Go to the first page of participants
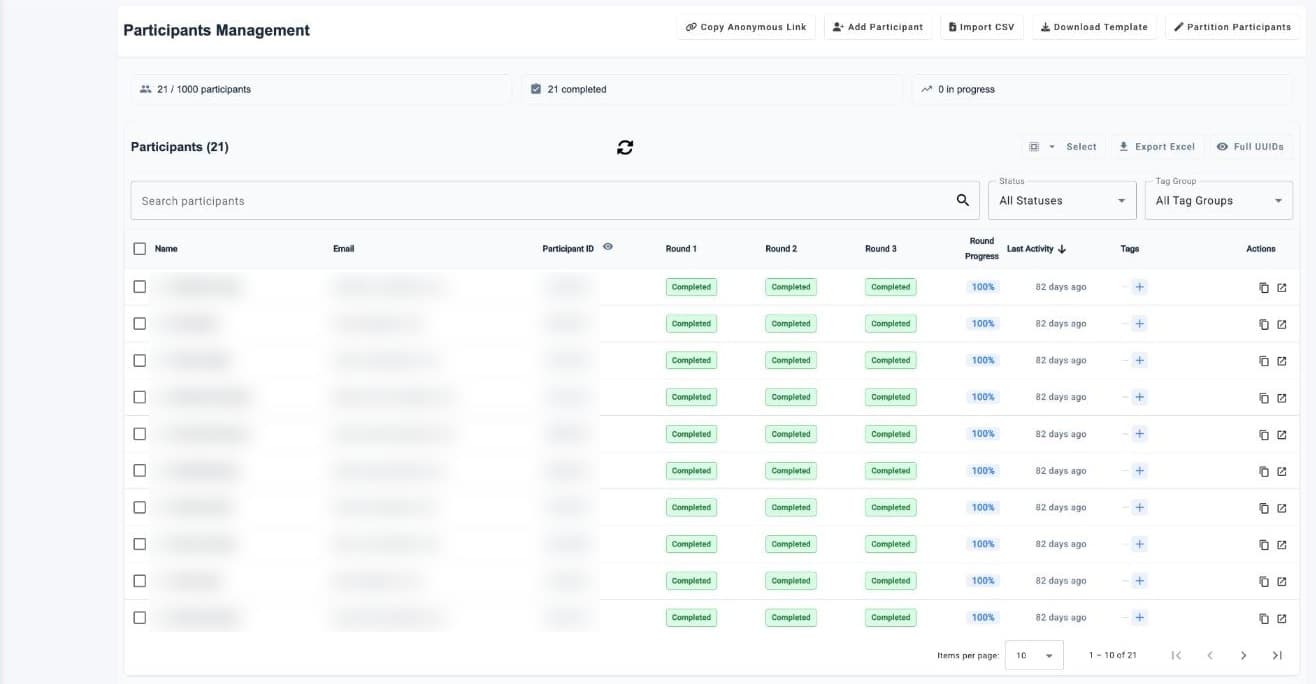Screen dimensions: 1316x684 [x=1176, y=655]
